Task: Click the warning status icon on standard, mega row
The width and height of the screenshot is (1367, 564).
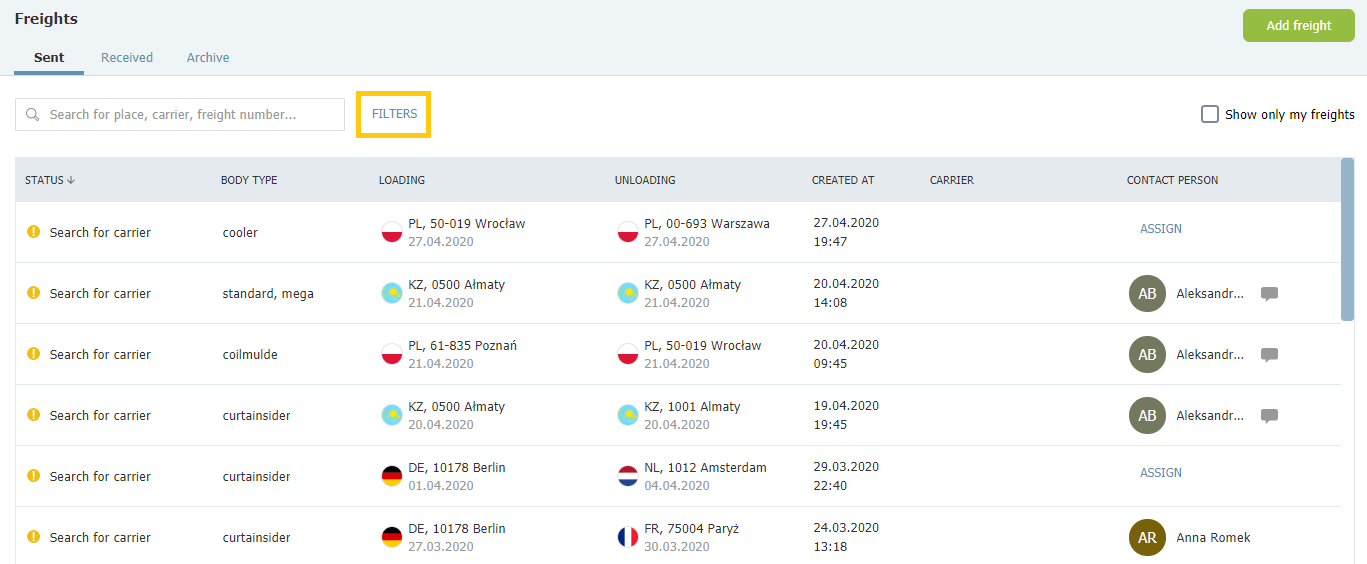Action: tap(33, 293)
